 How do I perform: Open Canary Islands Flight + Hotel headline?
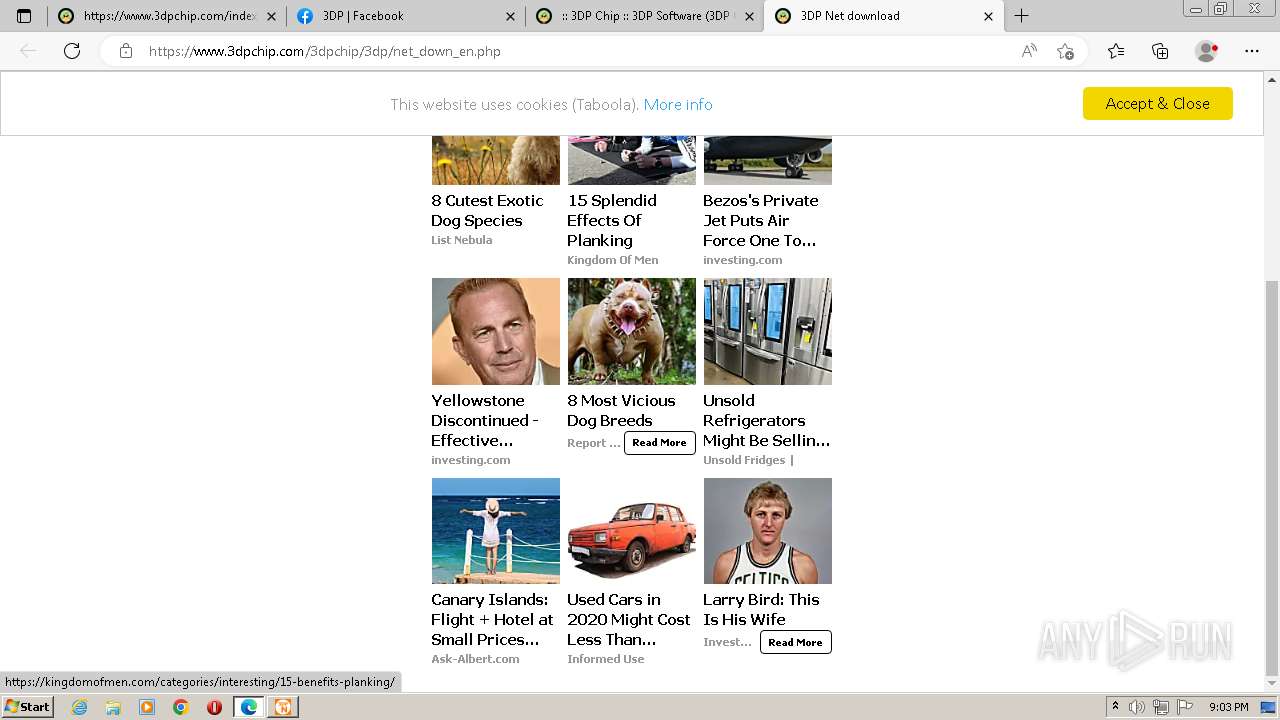[492, 619]
